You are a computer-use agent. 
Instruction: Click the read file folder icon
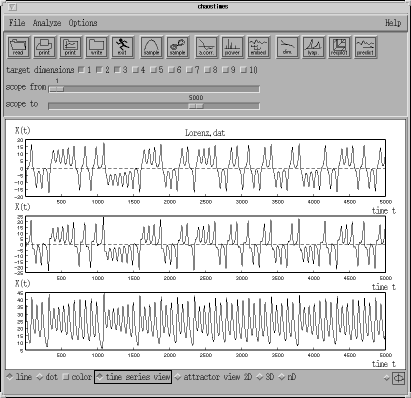coord(18,47)
